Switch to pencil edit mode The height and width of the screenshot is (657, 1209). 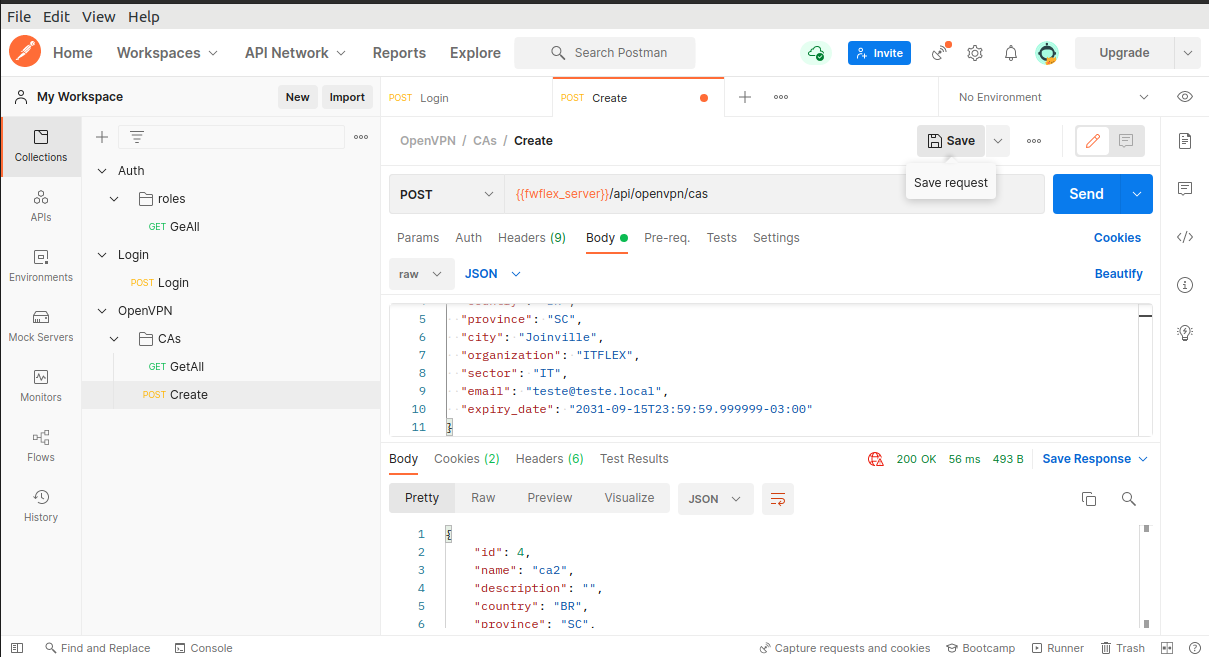1093,141
